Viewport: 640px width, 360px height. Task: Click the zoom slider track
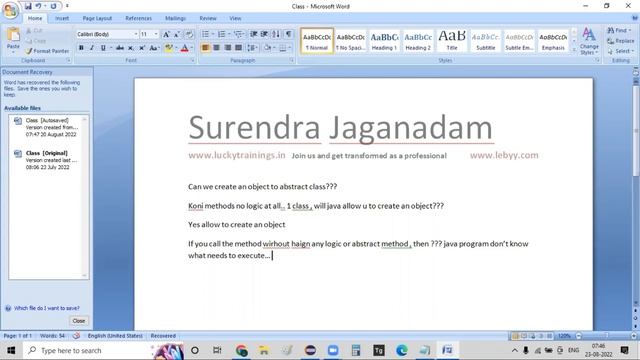click(606, 336)
